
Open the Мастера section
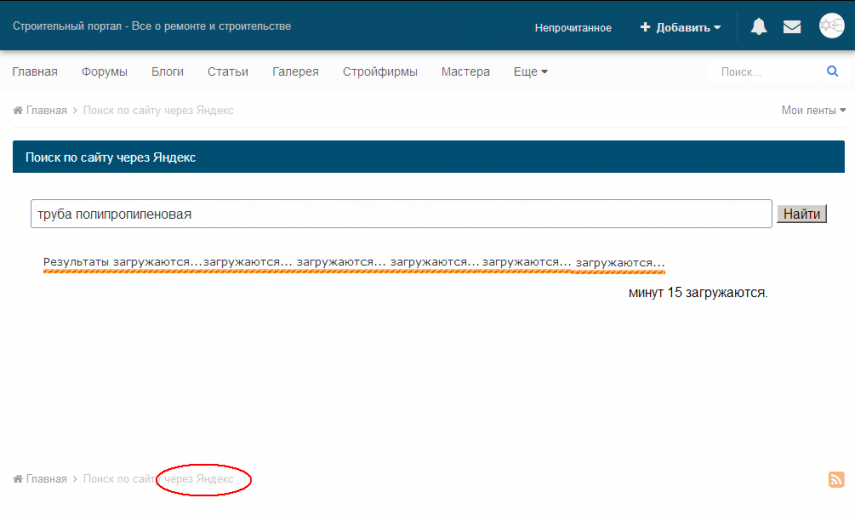(465, 72)
